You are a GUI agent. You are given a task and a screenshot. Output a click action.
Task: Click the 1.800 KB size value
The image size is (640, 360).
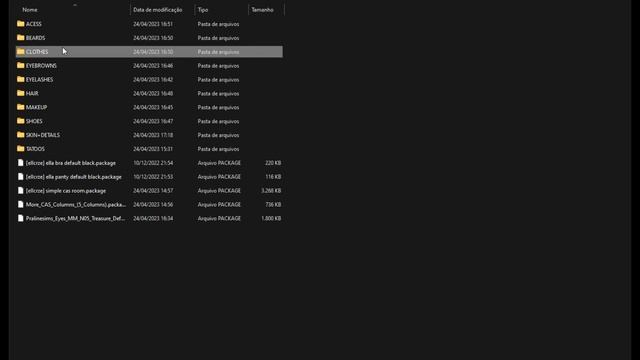pyautogui.click(x=271, y=218)
